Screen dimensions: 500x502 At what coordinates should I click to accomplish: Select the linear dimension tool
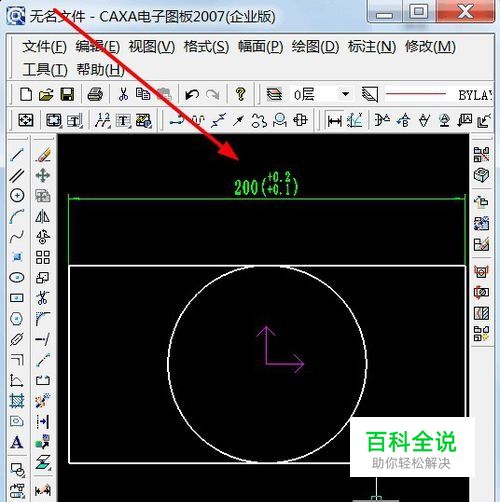tap(334, 121)
